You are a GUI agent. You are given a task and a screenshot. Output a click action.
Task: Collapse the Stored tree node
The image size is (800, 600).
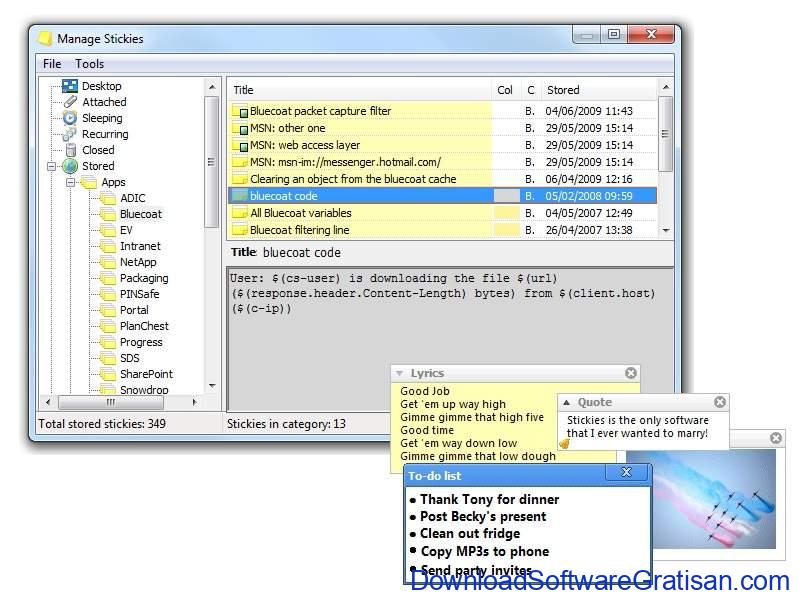click(52, 166)
